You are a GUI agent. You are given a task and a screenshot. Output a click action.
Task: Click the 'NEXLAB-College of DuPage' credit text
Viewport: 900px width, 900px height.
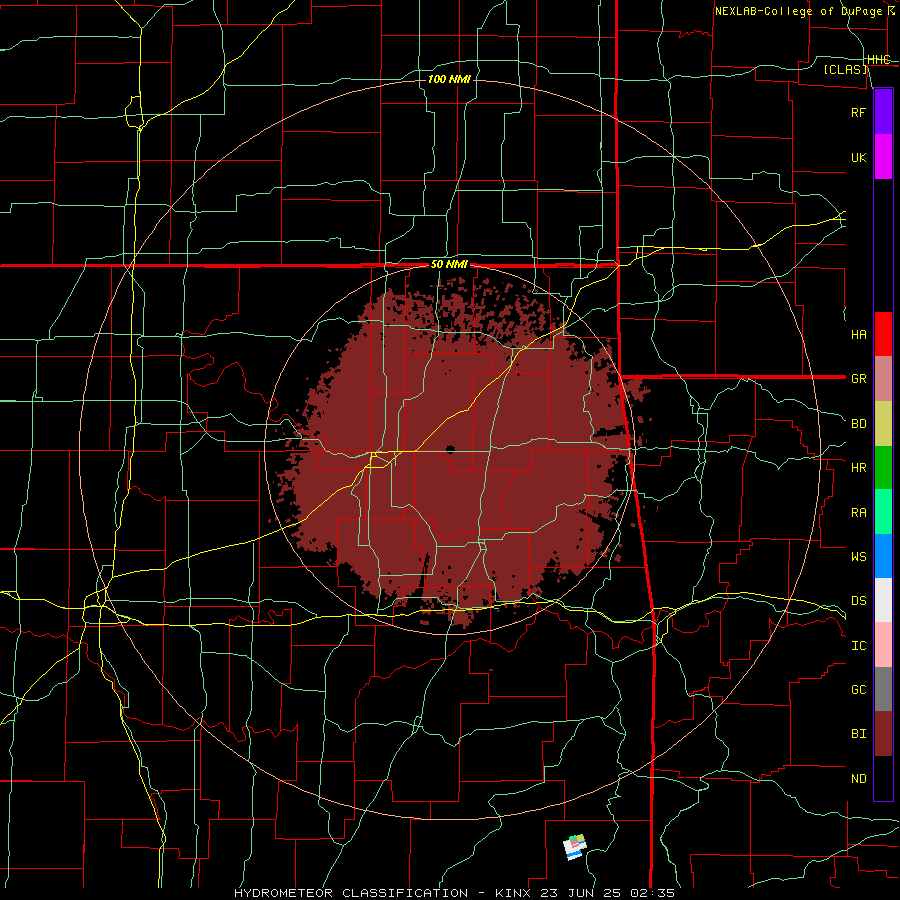[x=798, y=11]
